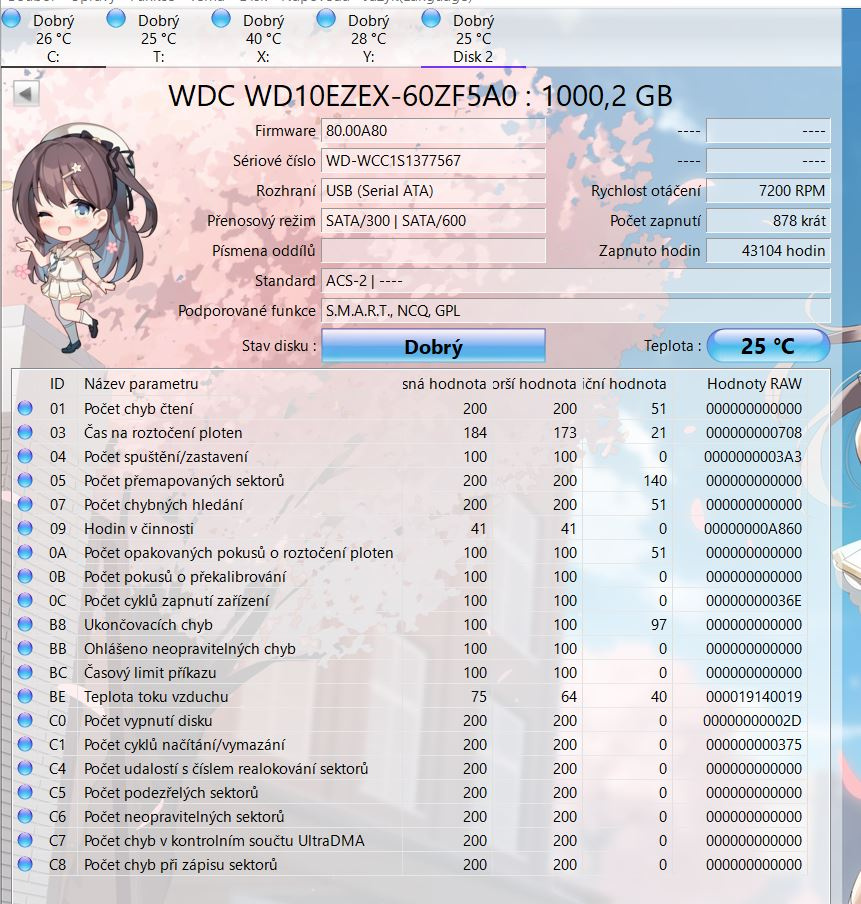This screenshot has height=904, width=861.
Task: Click the blue orb beside parameter C8
Action: [27, 865]
